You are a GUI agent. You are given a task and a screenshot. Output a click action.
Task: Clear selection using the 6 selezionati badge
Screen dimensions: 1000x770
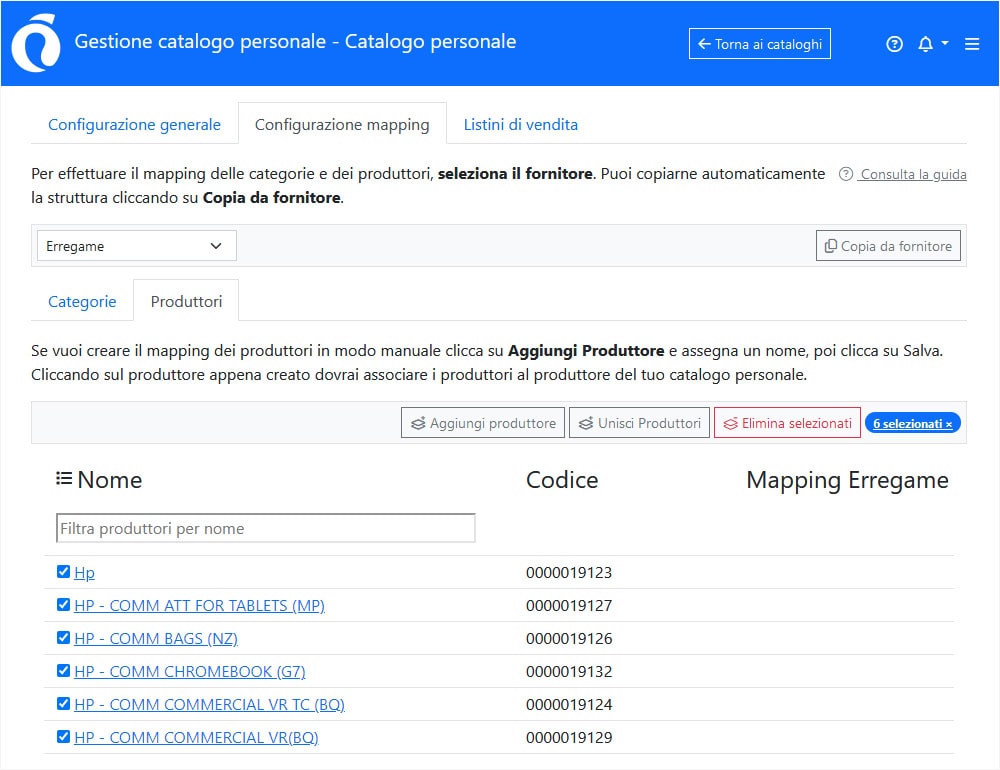click(x=911, y=422)
